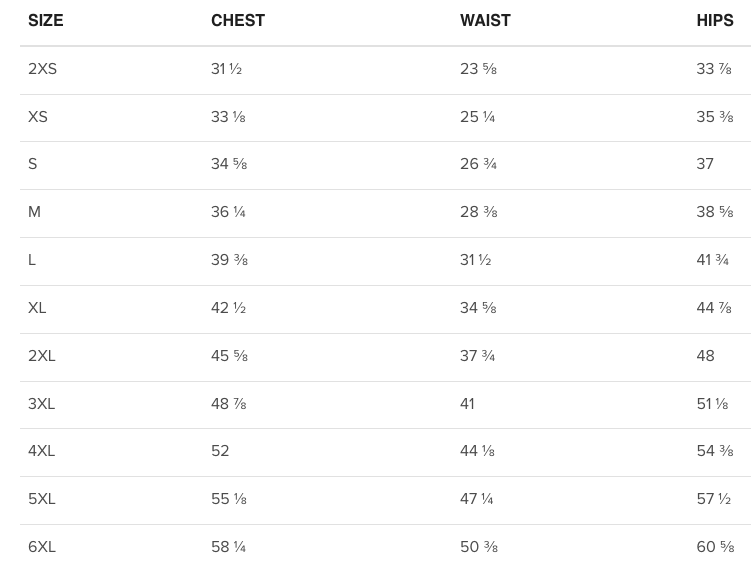
Task: Click the SIZE column header
Action: point(46,21)
